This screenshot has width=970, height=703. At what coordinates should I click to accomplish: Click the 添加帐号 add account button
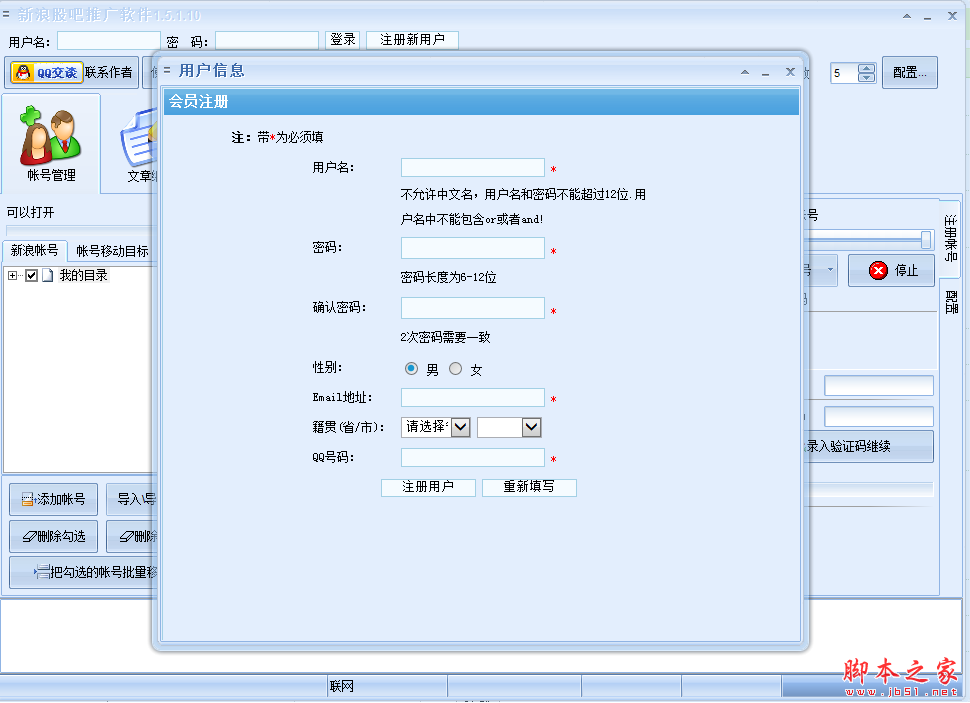click(x=54, y=499)
